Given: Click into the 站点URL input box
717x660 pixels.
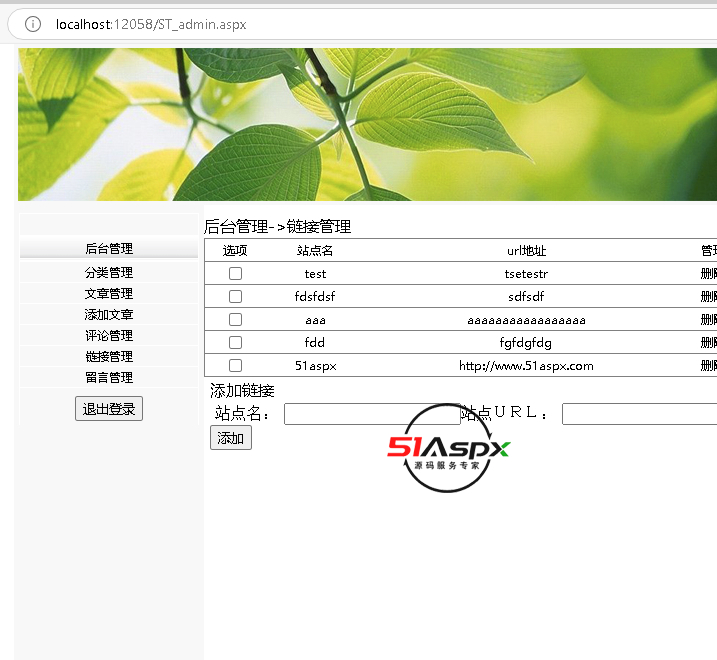Looking at the screenshot, I should tap(638, 414).
